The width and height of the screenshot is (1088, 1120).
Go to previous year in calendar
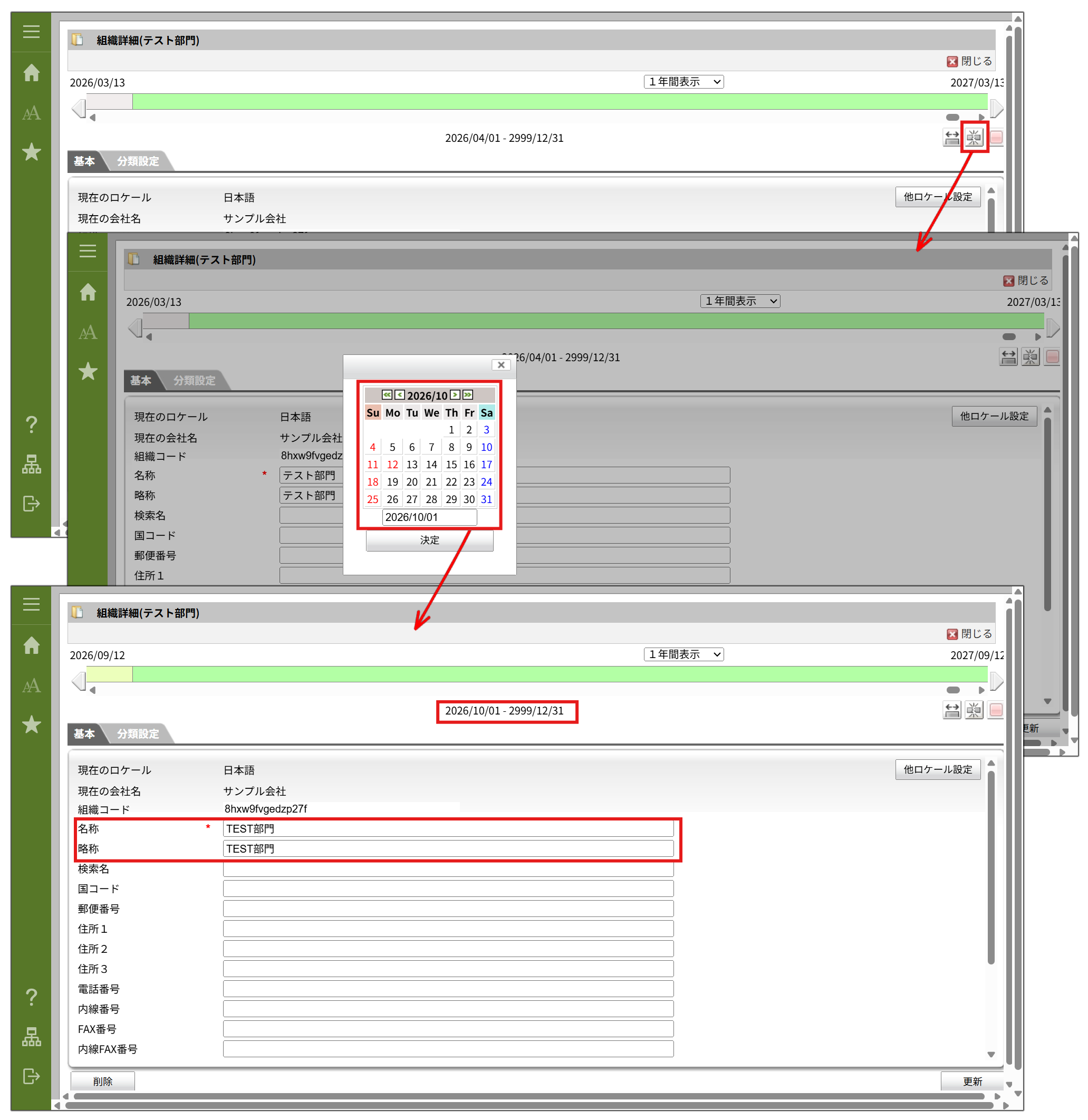pyautogui.click(x=387, y=395)
